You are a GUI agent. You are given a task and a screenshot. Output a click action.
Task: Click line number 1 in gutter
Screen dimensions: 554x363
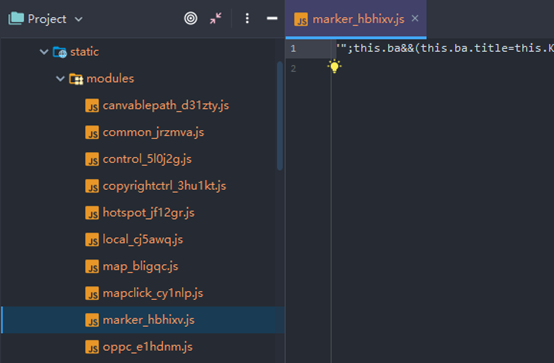[x=293, y=48]
